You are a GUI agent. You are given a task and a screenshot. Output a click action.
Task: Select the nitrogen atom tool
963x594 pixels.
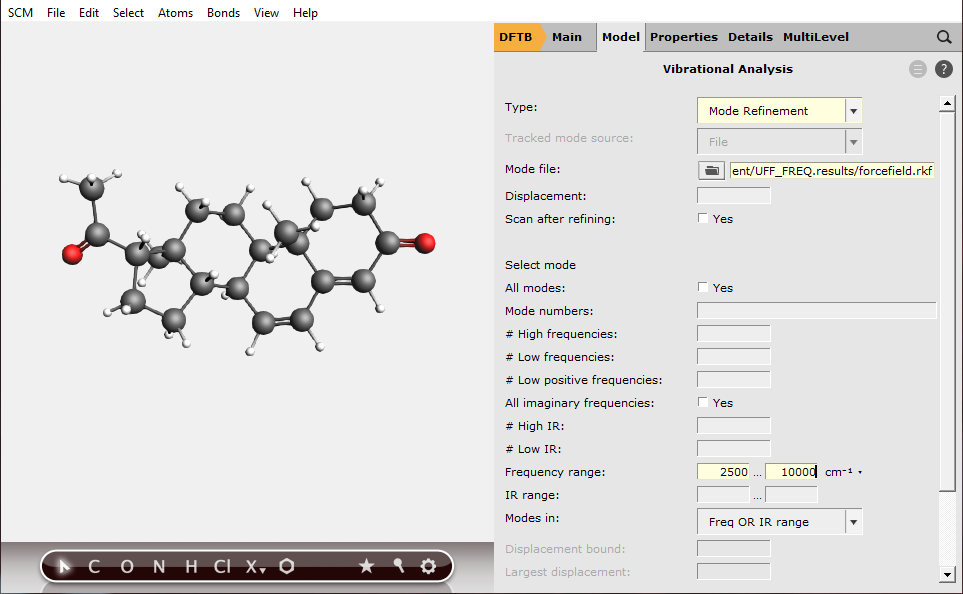click(158, 566)
